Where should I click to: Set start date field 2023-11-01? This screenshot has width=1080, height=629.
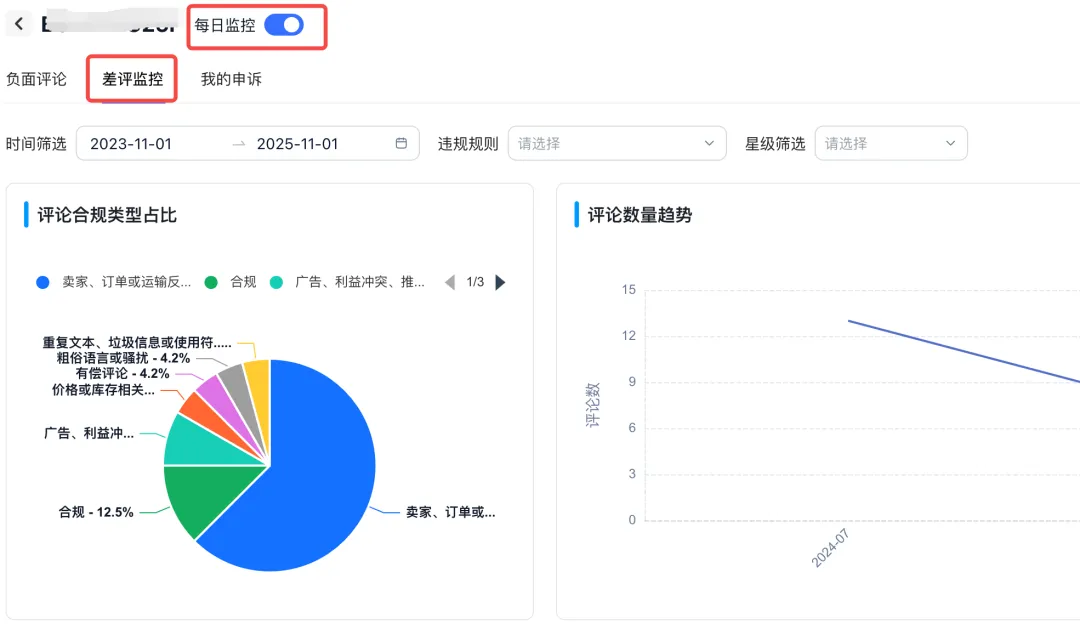[x=131, y=144]
